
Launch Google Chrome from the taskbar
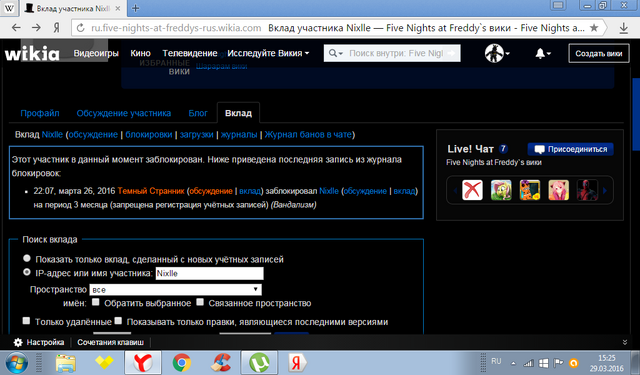coord(182,362)
